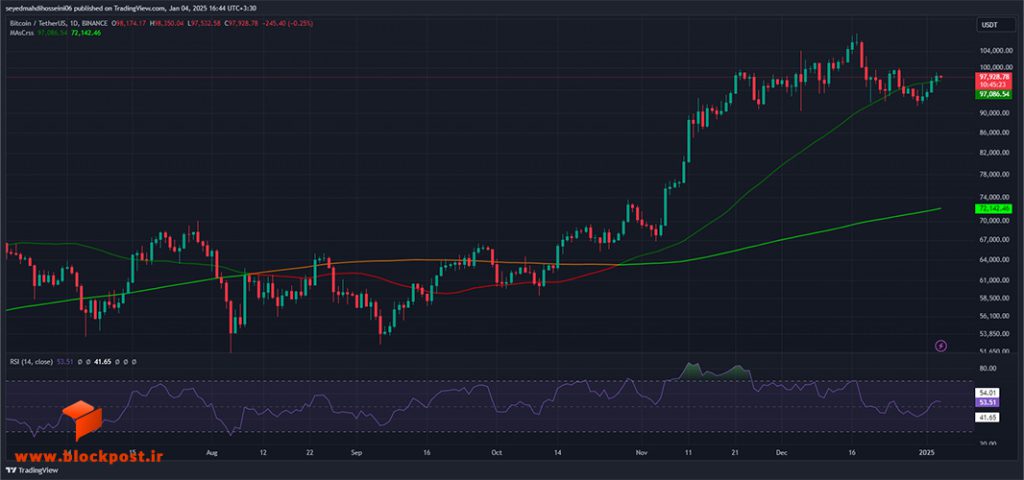The height and width of the screenshot is (480, 1024).
Task: Click the 2025 label on time axis
Action: 928,452
